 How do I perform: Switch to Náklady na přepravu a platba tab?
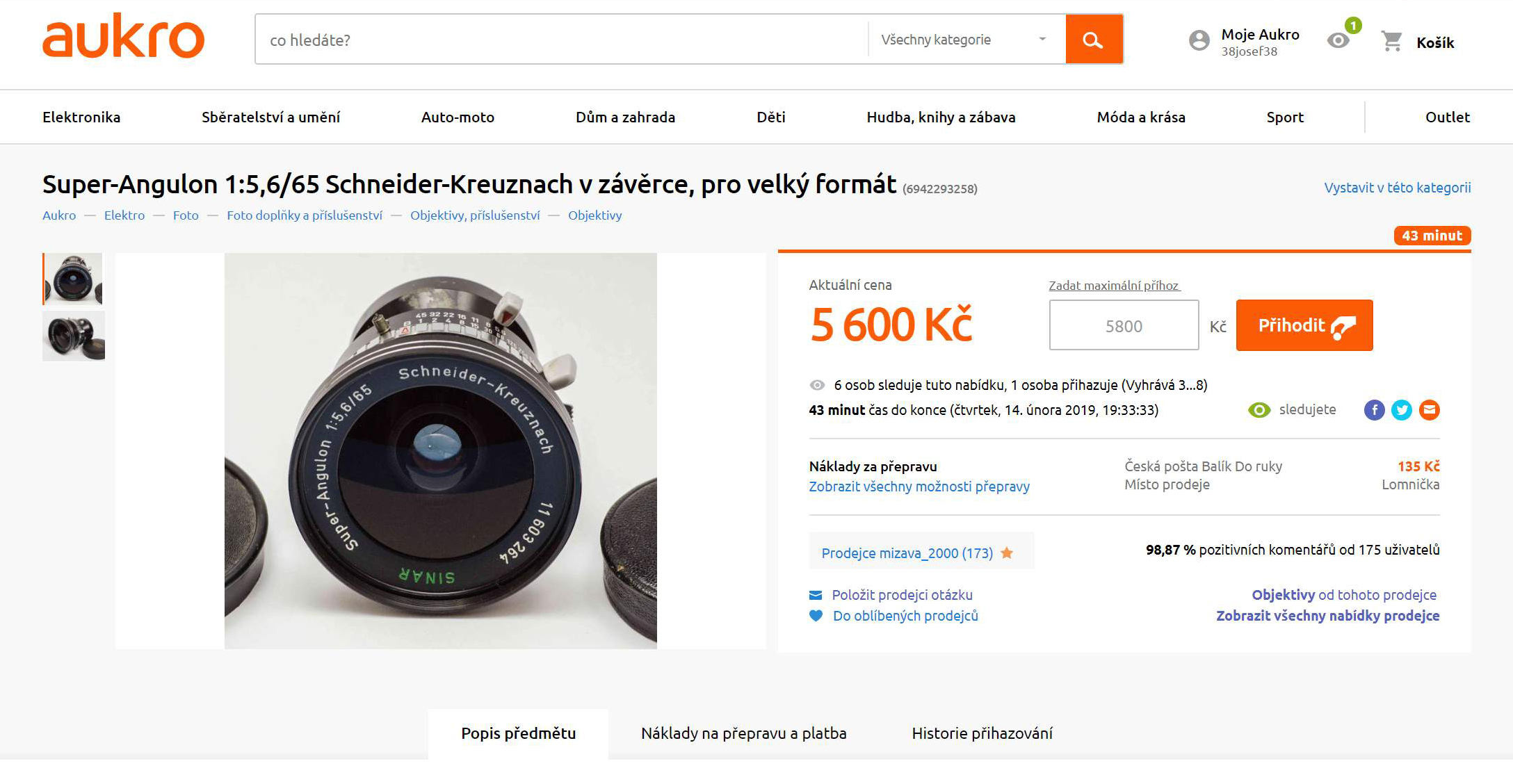[x=743, y=733]
